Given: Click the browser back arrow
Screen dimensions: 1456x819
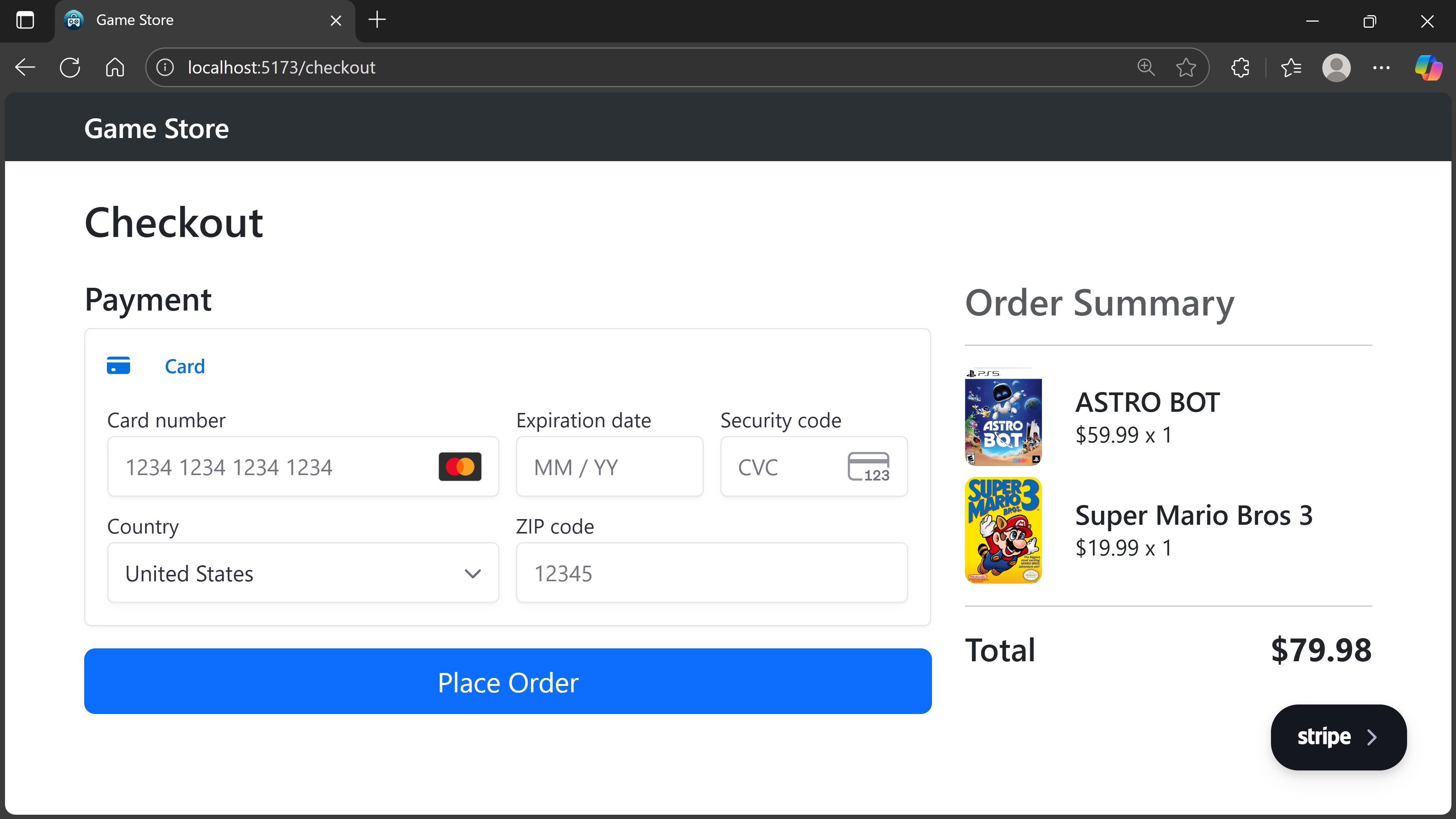Looking at the screenshot, I should coord(25,68).
